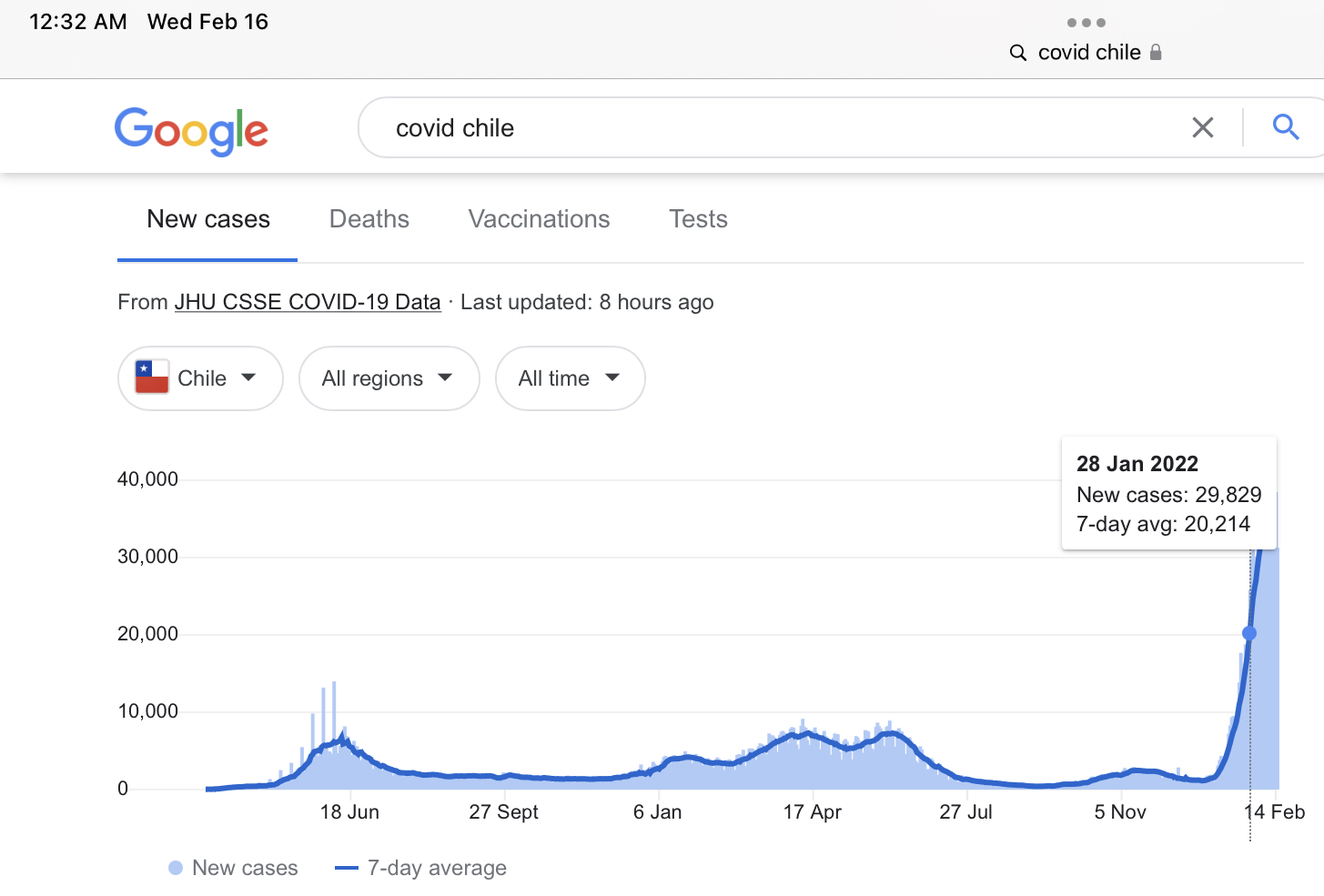
Task: Click the New cases legend dot
Action: coord(176,868)
